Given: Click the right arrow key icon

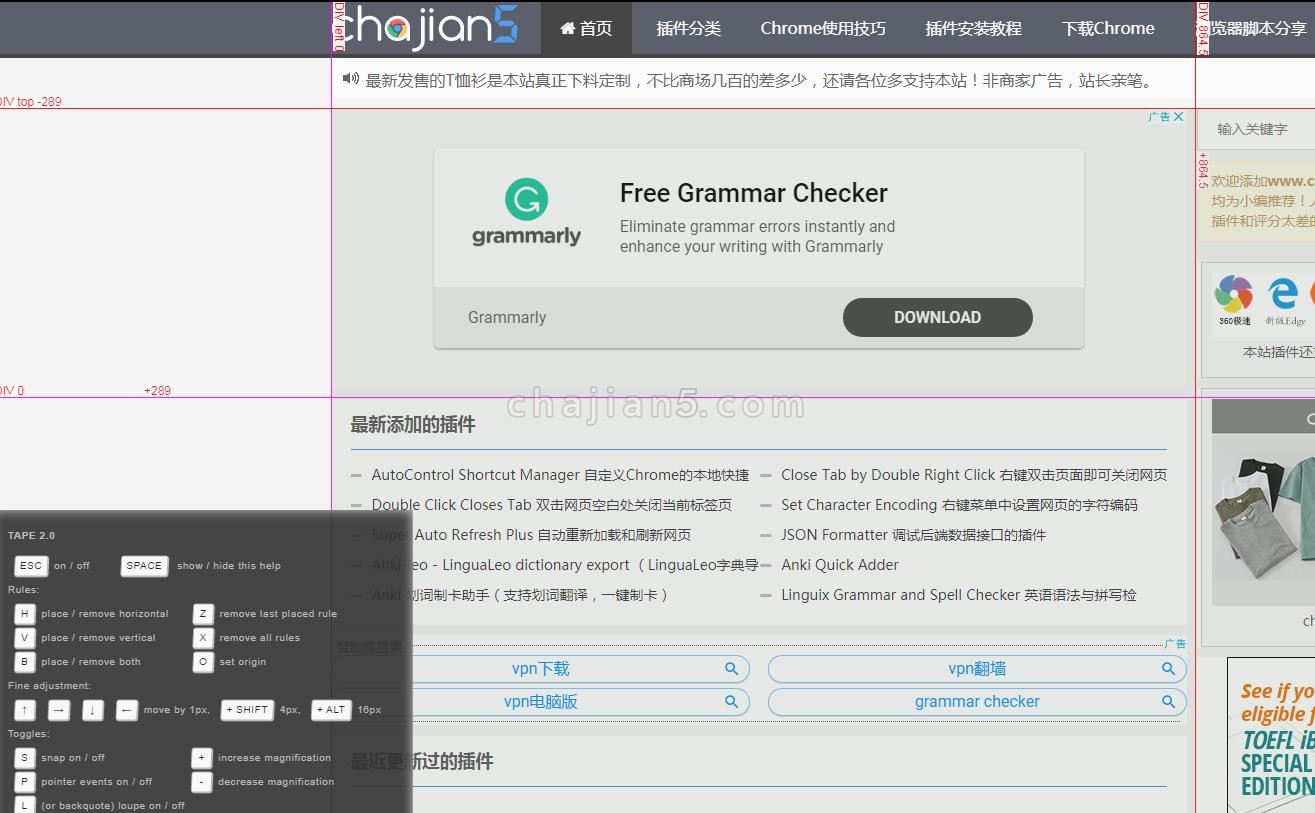Looking at the screenshot, I should click(59, 710).
